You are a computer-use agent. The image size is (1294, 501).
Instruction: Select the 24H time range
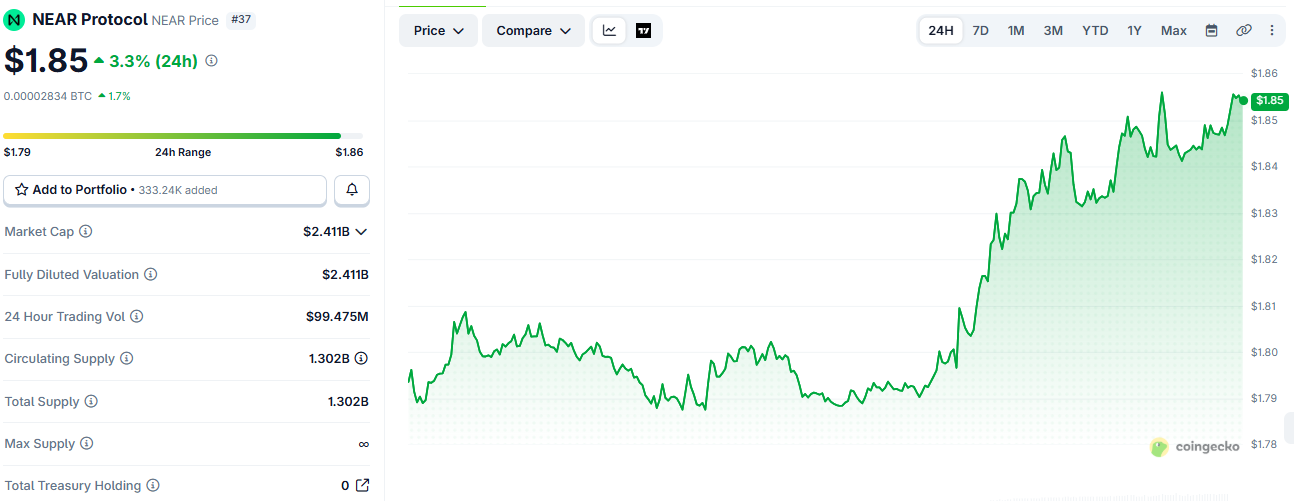pos(941,30)
